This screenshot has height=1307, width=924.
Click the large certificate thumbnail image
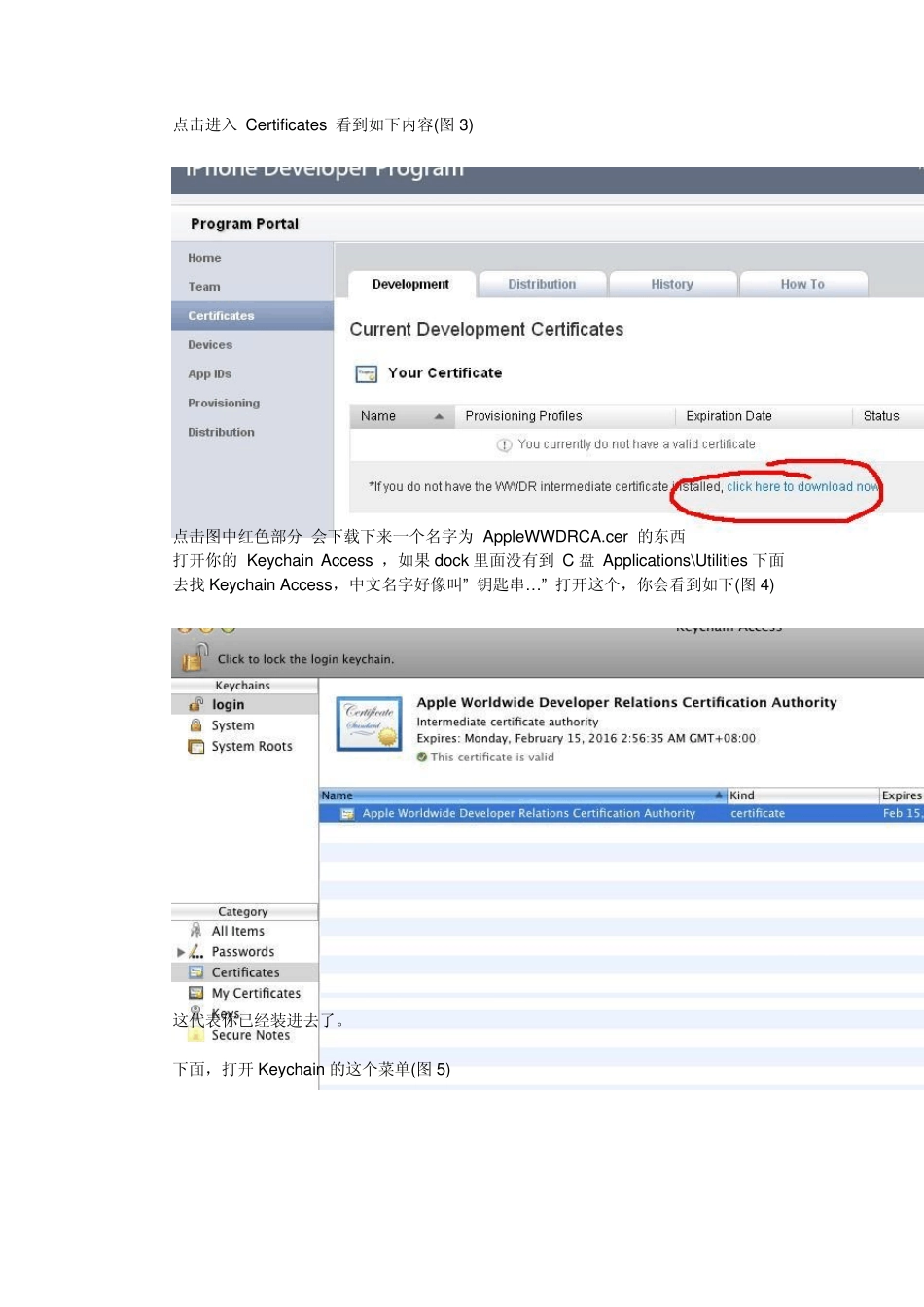370,724
